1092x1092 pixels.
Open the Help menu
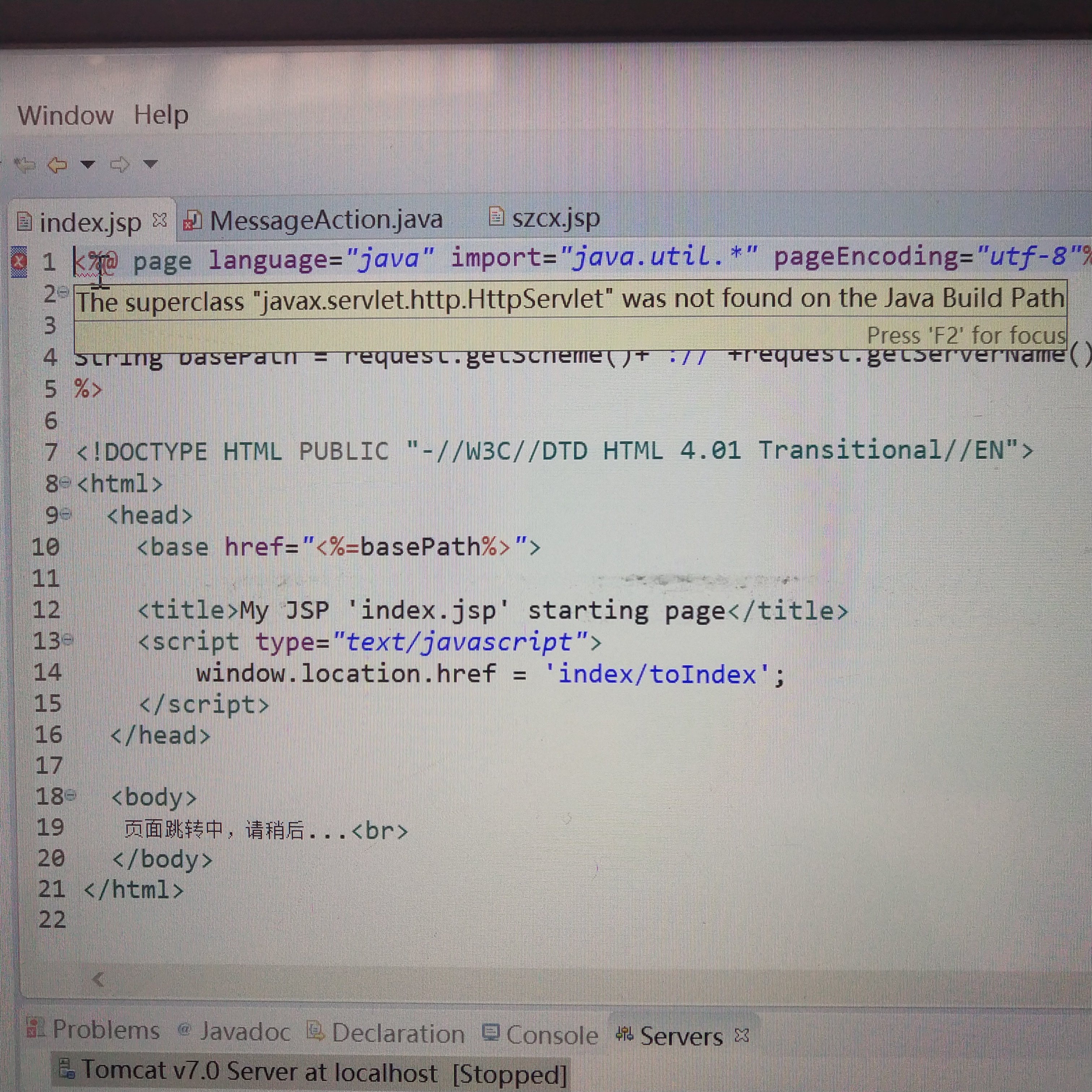[161, 115]
